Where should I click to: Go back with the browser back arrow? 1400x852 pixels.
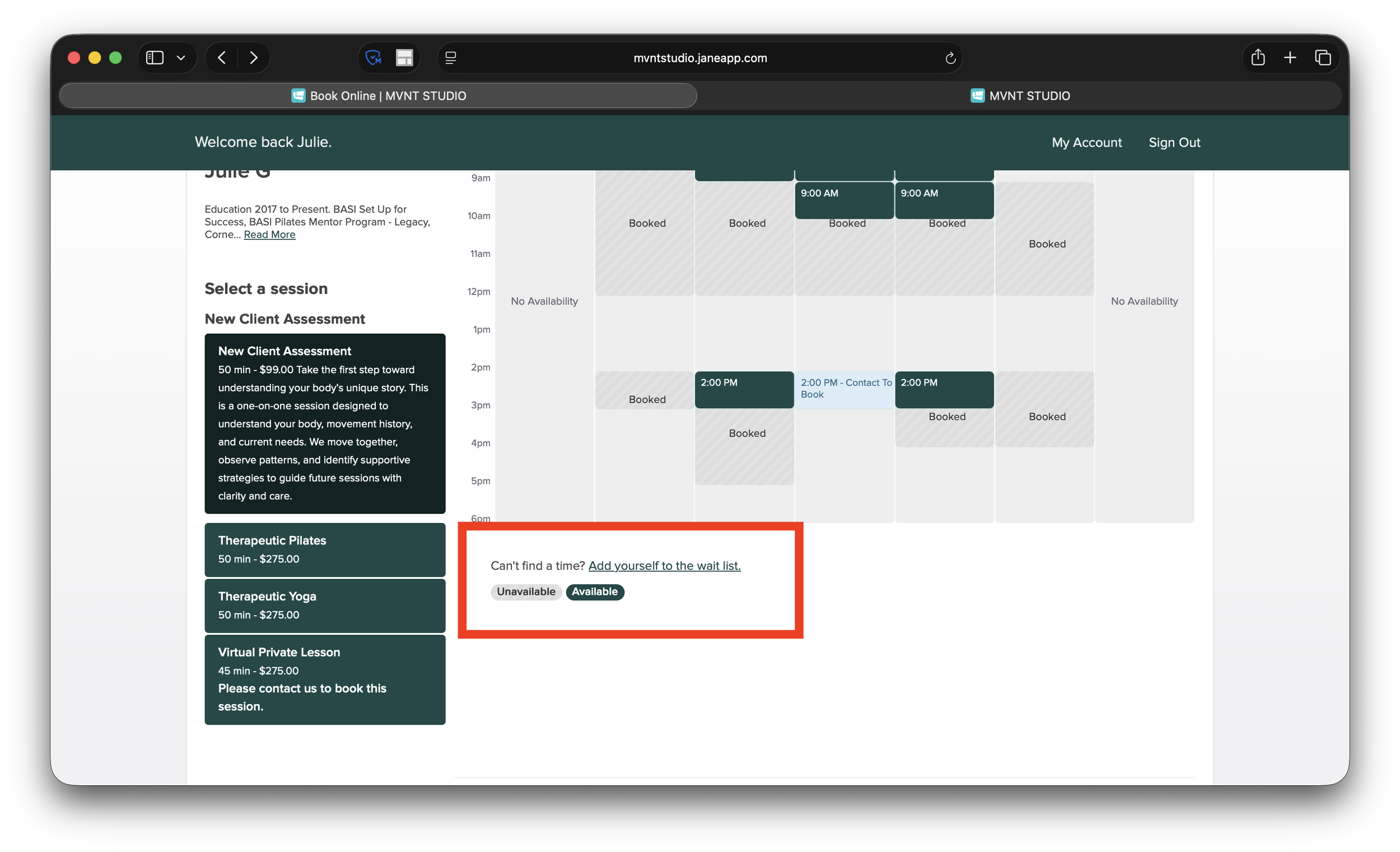click(x=222, y=58)
